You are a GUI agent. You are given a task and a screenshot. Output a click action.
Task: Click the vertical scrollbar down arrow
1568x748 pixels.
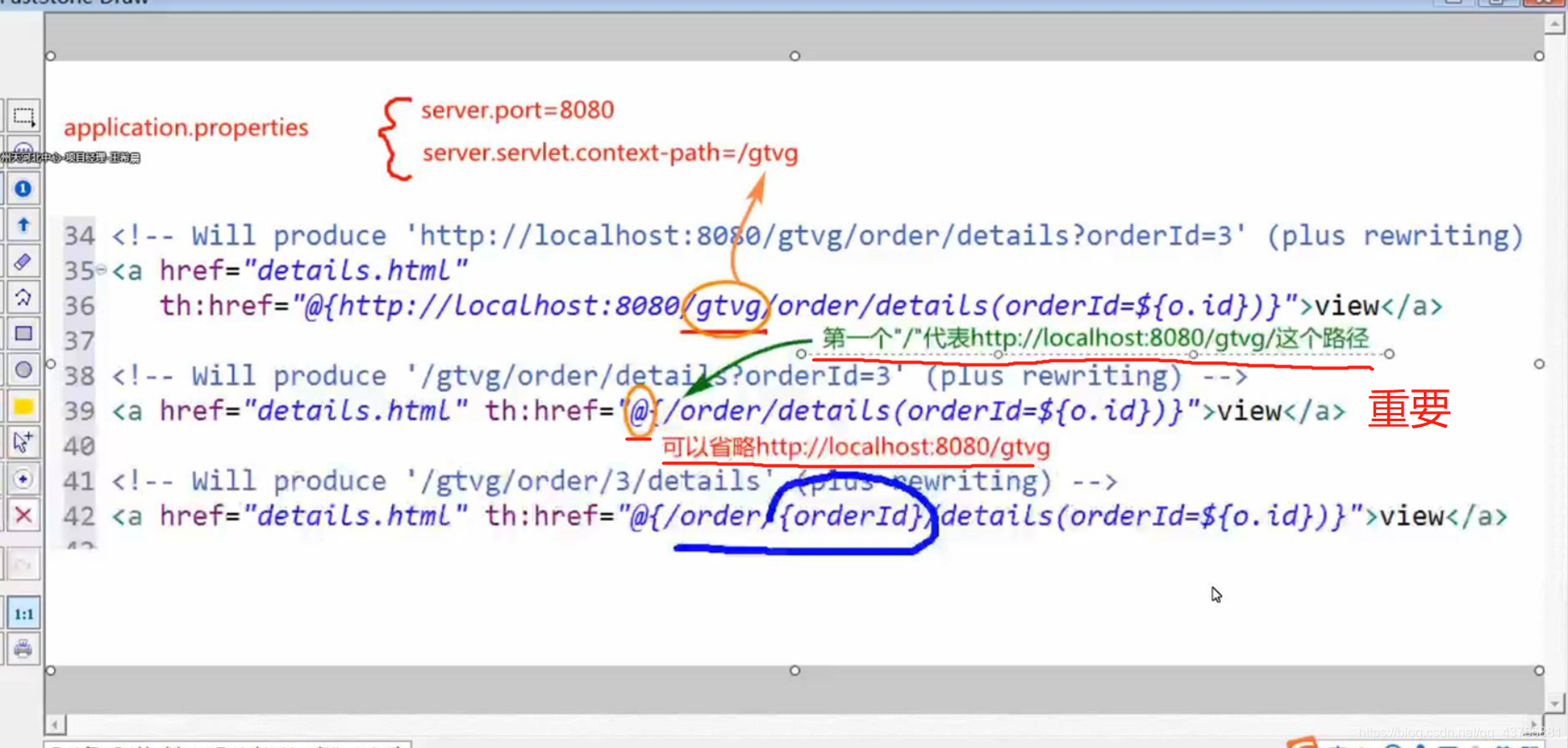tap(1555, 704)
